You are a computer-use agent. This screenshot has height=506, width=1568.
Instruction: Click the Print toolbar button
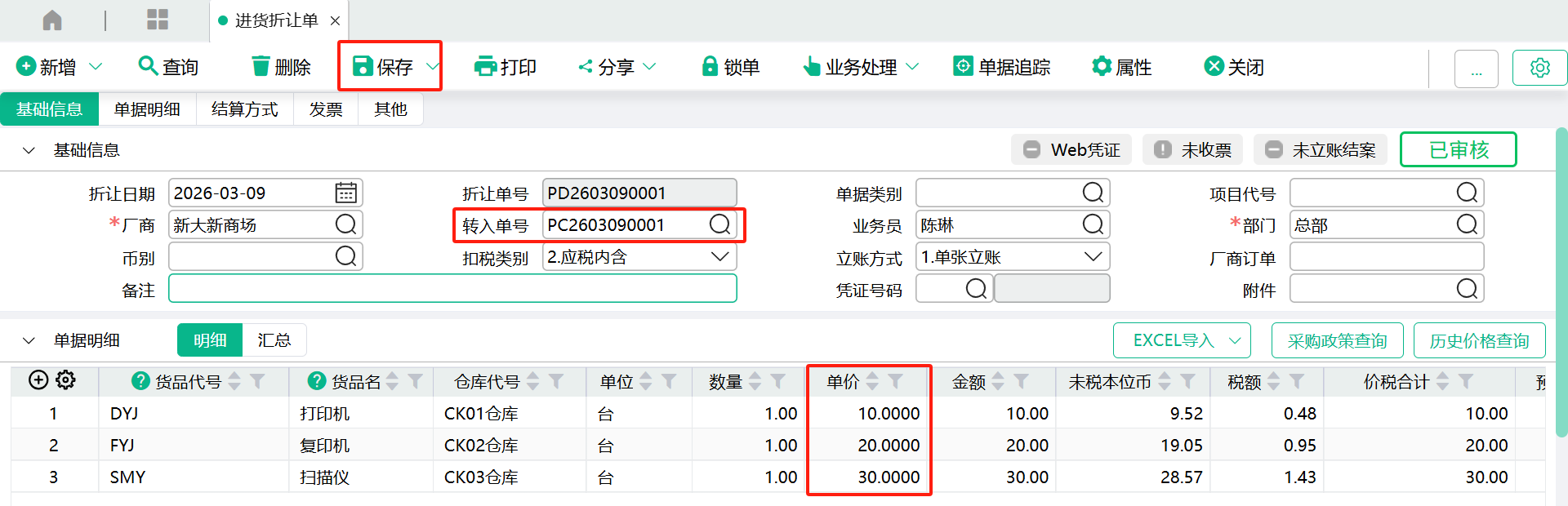(x=506, y=67)
